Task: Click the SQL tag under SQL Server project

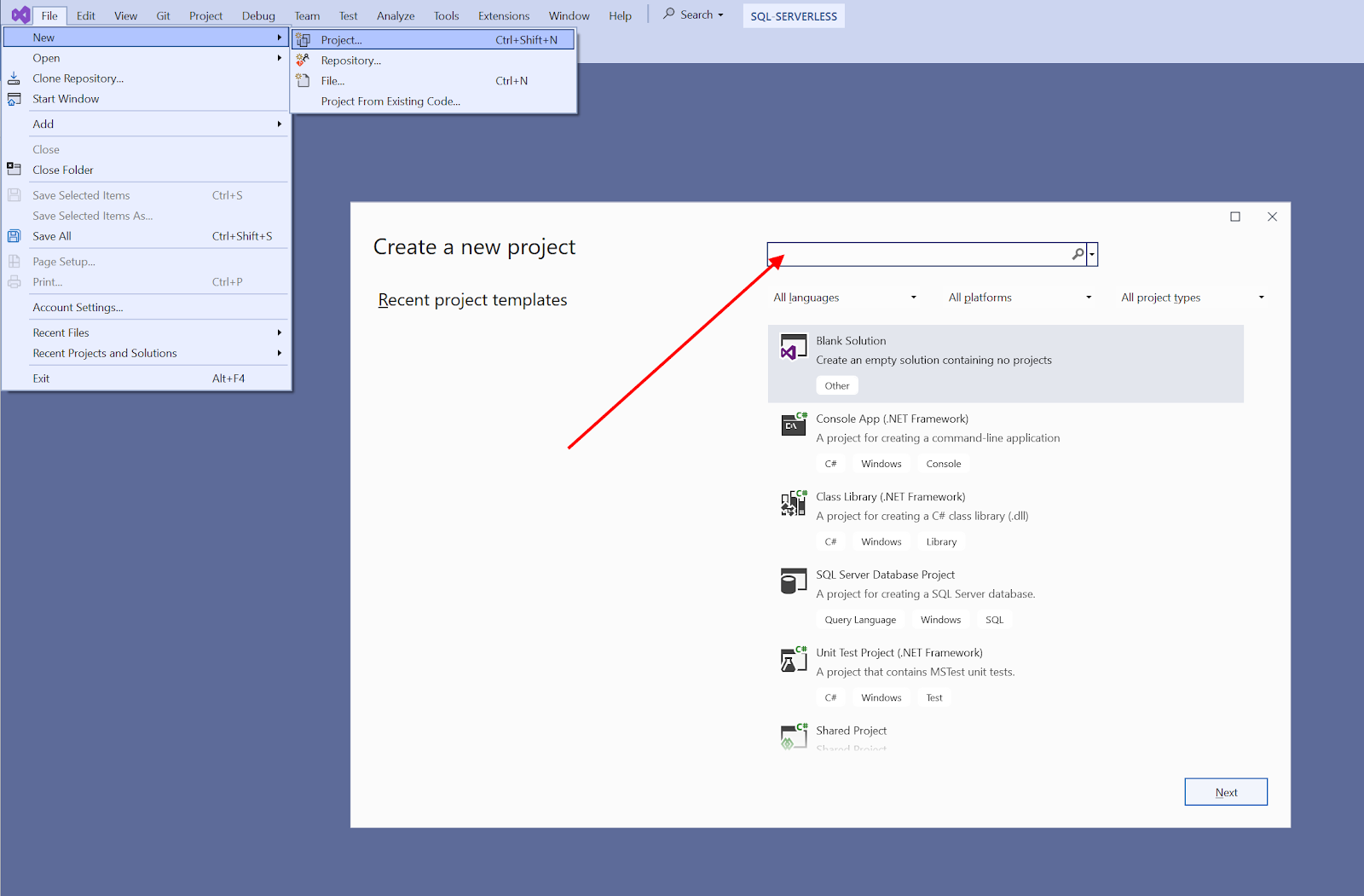Action: [x=995, y=620]
